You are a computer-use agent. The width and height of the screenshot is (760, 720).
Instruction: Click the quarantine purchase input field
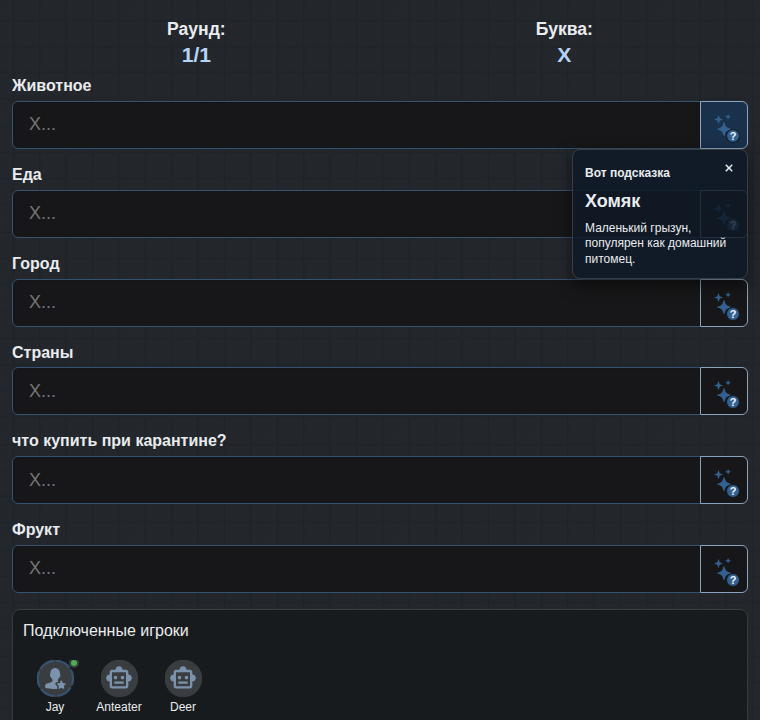click(356, 480)
